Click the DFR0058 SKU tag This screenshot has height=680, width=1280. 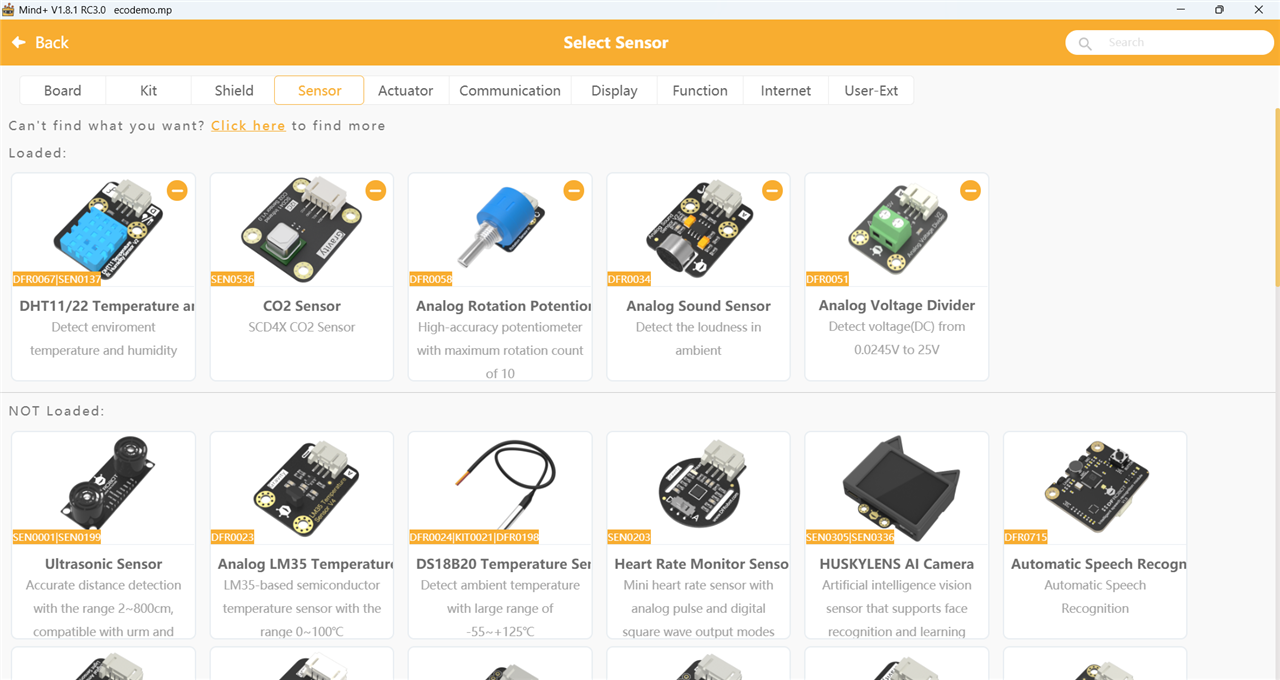coord(431,280)
